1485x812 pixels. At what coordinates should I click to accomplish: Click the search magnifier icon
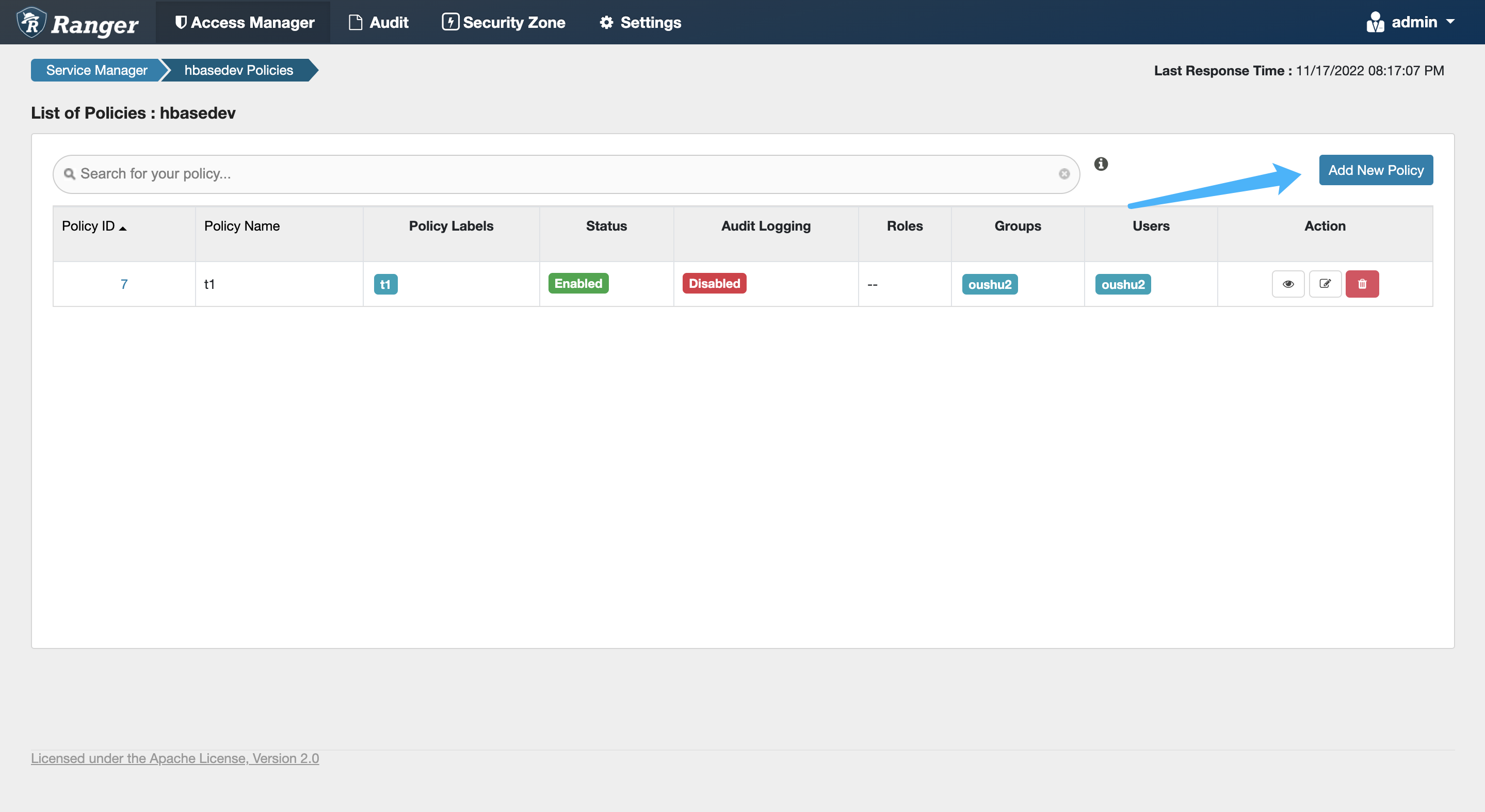coord(69,174)
